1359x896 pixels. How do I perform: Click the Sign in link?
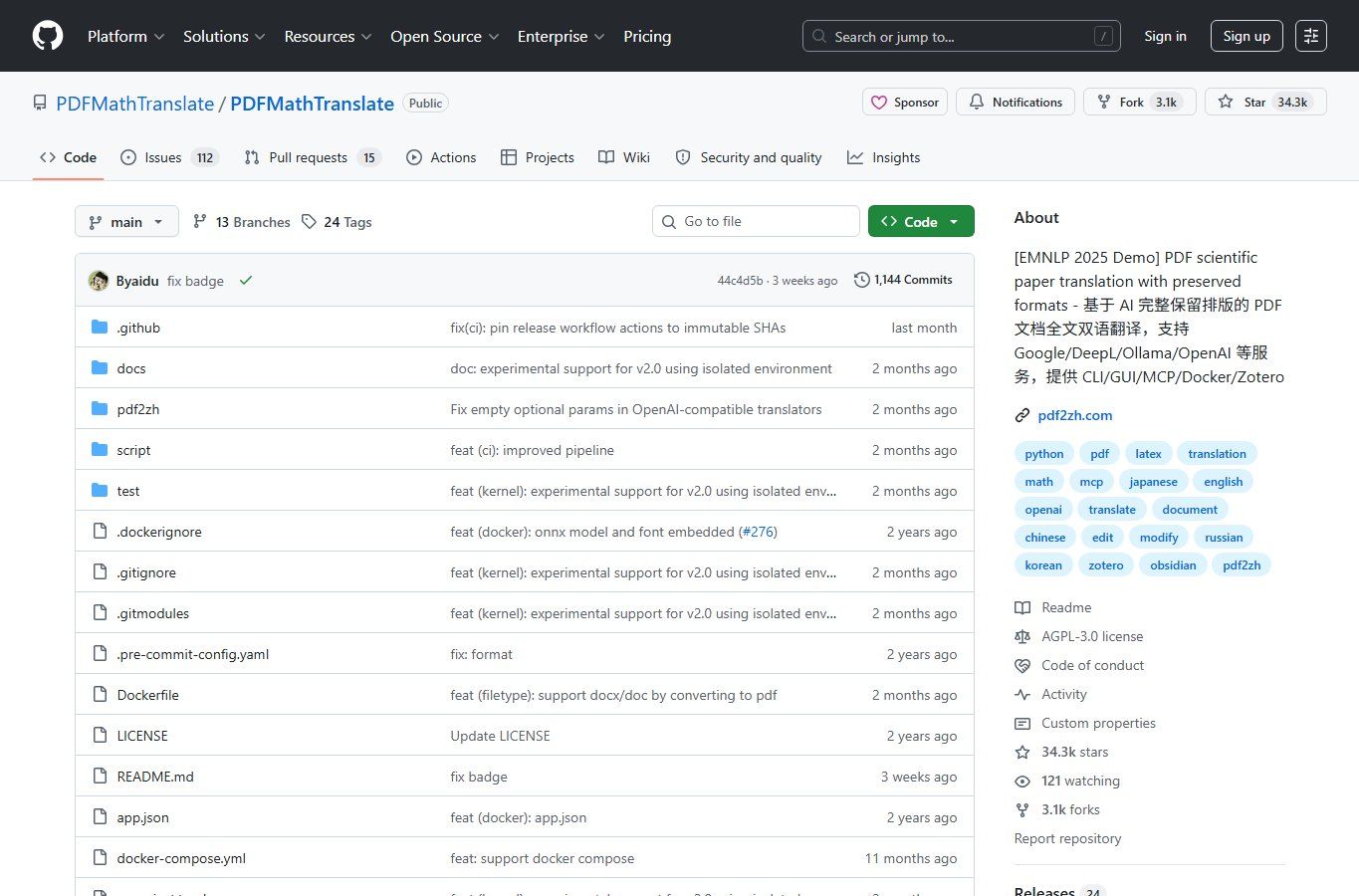[x=1165, y=36]
